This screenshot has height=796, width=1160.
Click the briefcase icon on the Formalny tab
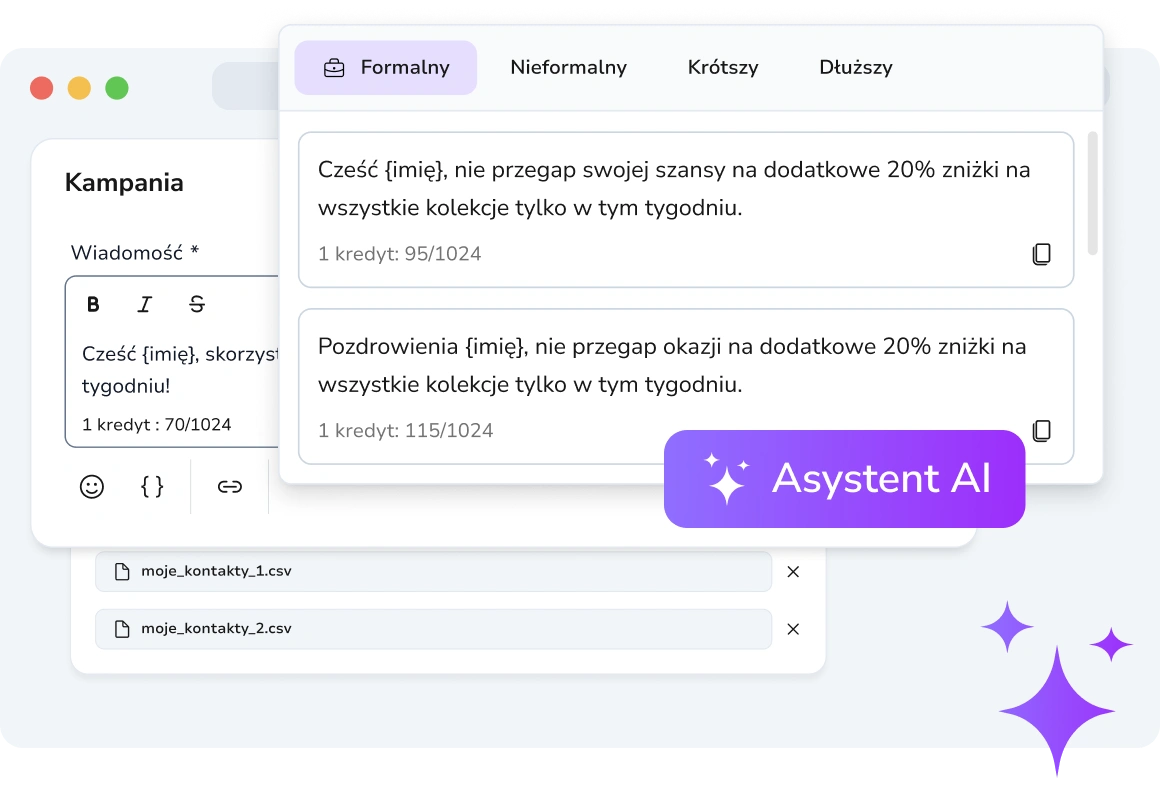(x=332, y=67)
